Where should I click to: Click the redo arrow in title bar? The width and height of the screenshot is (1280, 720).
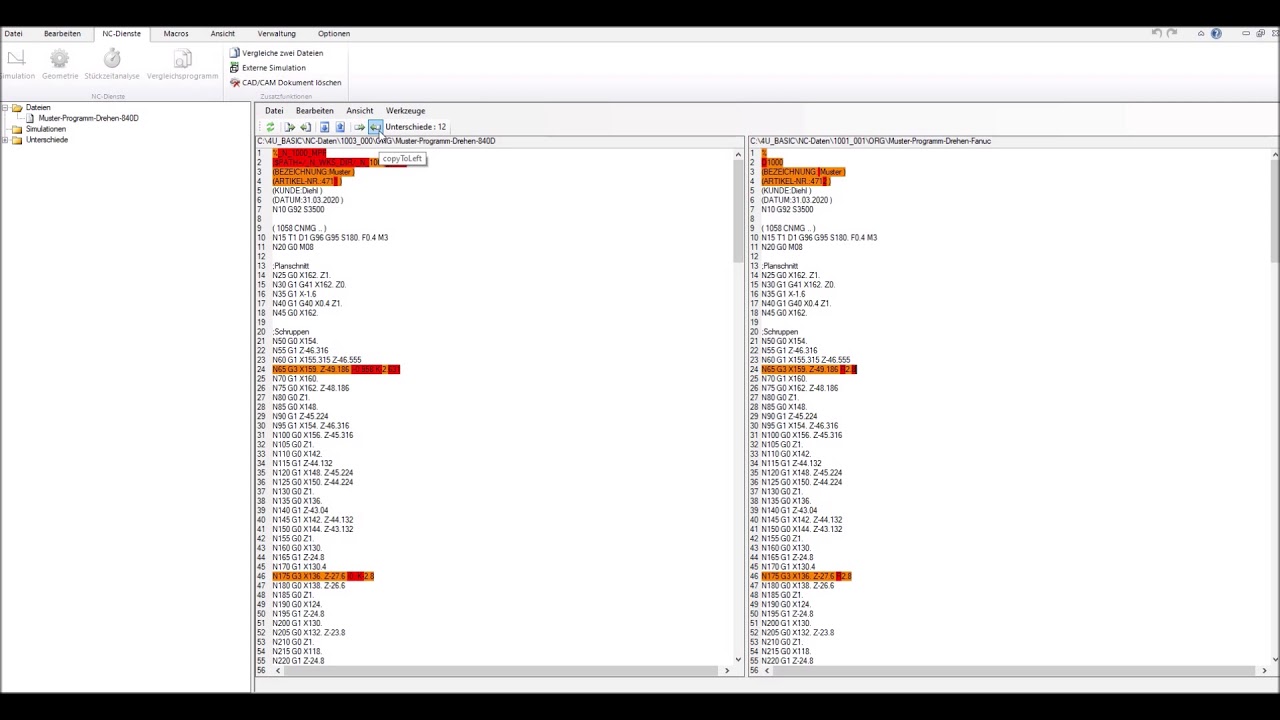click(x=1172, y=33)
